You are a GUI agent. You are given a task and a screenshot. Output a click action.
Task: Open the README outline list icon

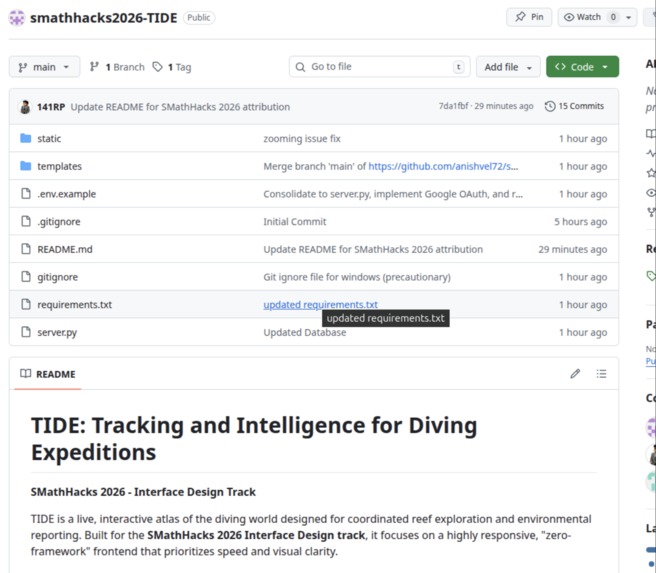coord(601,373)
